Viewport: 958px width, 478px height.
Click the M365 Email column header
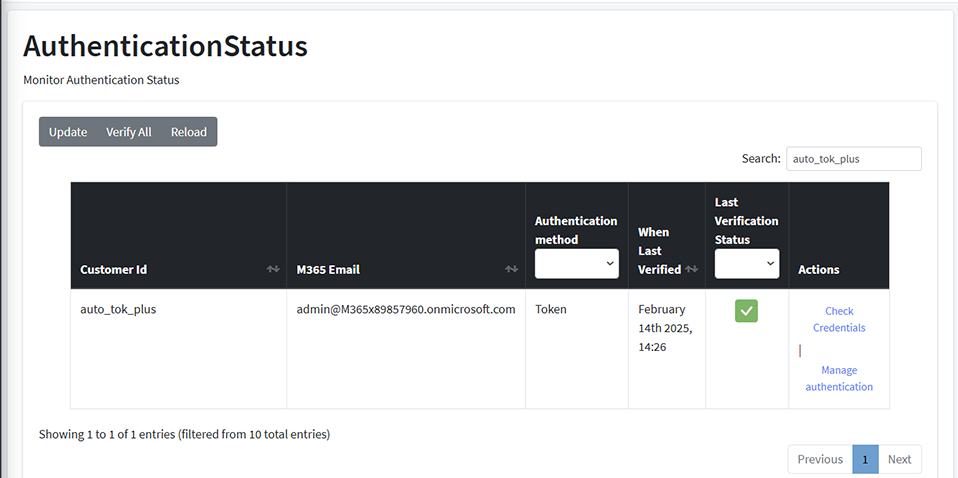406,236
